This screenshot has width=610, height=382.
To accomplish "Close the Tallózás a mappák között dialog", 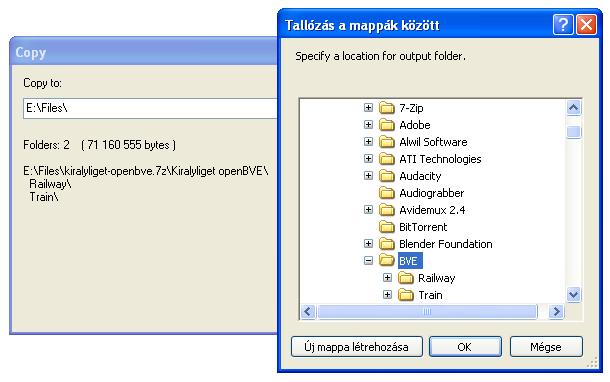I will (586, 25).
